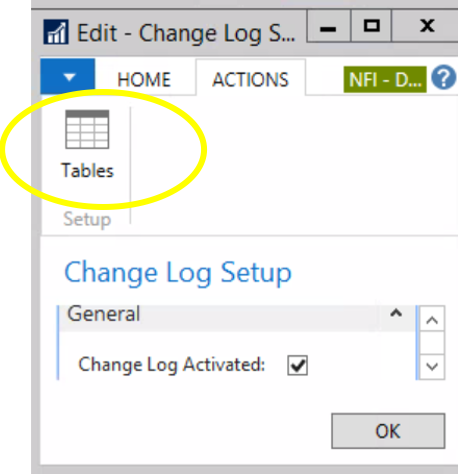Click the Dynamics NAV chart icon in title bar
Image resolution: width=458 pixels, height=474 pixels.
tap(56, 32)
